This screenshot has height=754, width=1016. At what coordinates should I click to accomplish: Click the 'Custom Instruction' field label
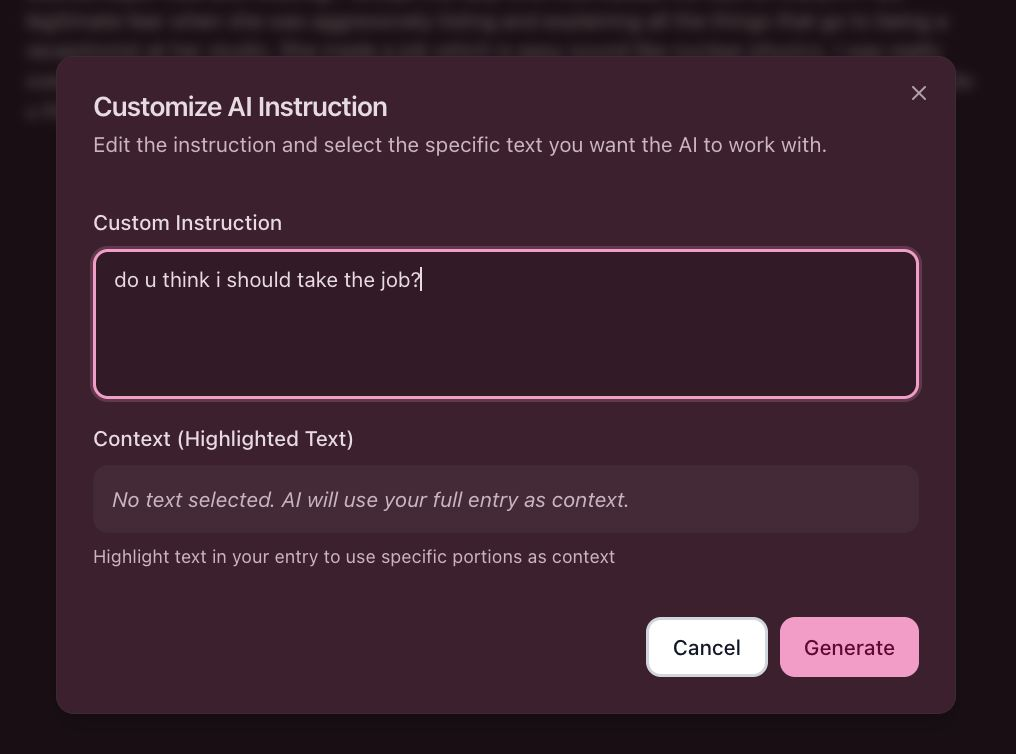coord(187,223)
